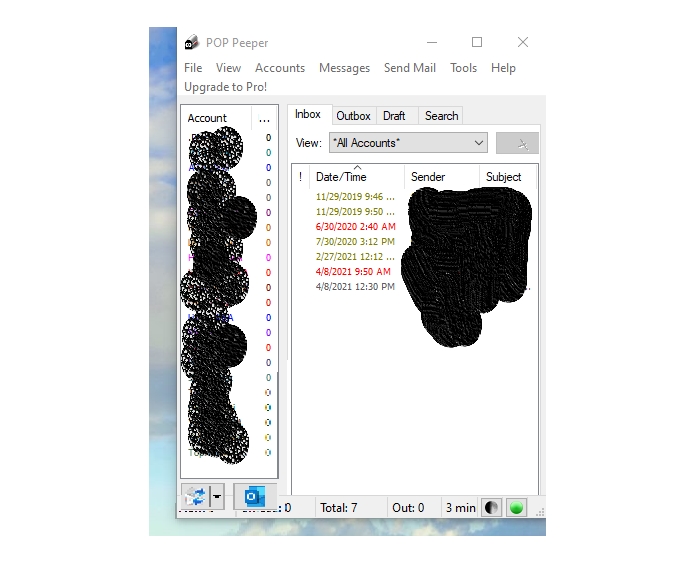Click Upgrade to Pro! menu link

(x=225, y=87)
